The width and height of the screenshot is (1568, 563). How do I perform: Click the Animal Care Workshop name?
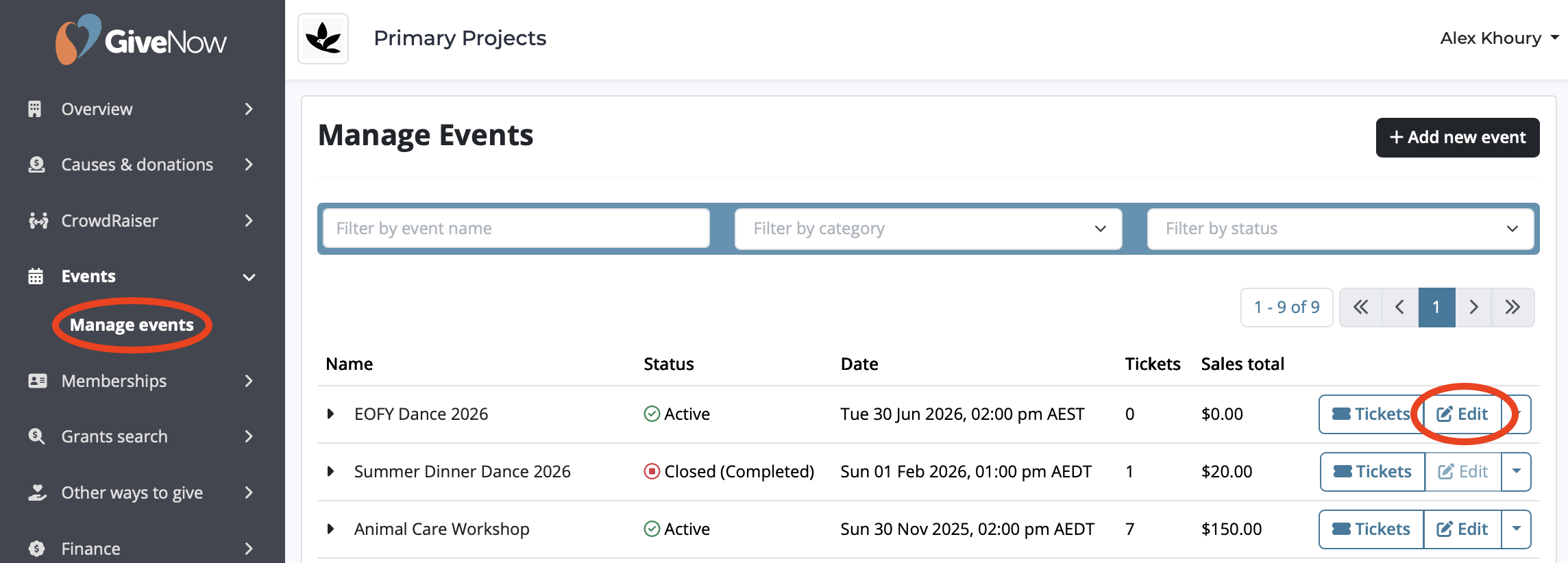[x=441, y=529]
